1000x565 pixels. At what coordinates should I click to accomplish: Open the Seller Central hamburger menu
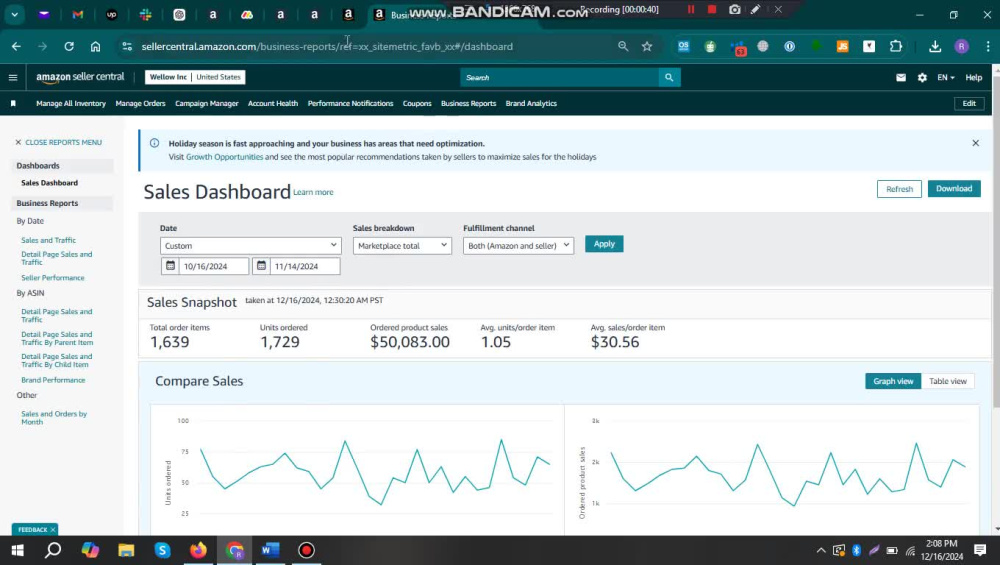pos(13,78)
